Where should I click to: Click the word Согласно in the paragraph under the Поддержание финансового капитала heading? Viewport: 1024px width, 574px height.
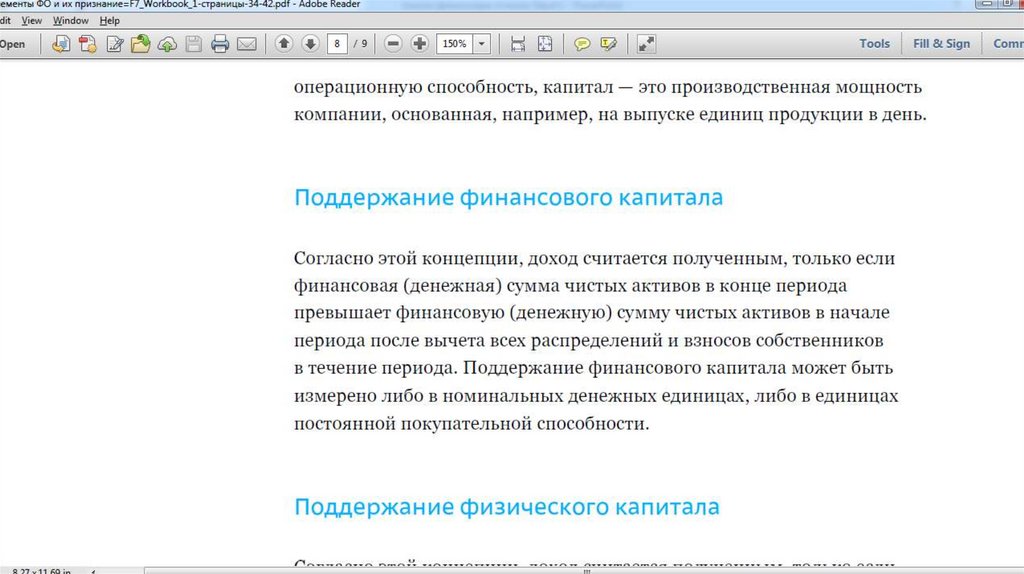click(333, 259)
